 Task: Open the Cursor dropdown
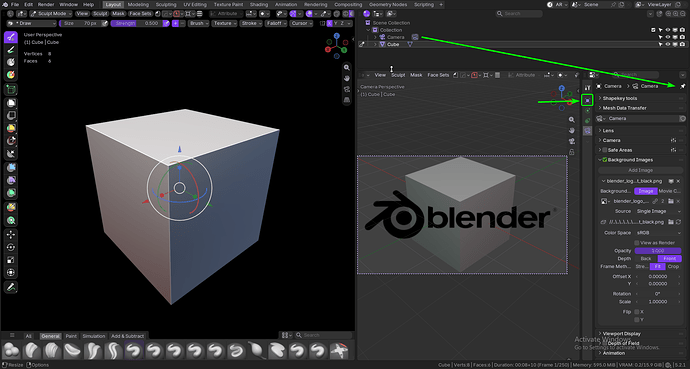pos(301,23)
